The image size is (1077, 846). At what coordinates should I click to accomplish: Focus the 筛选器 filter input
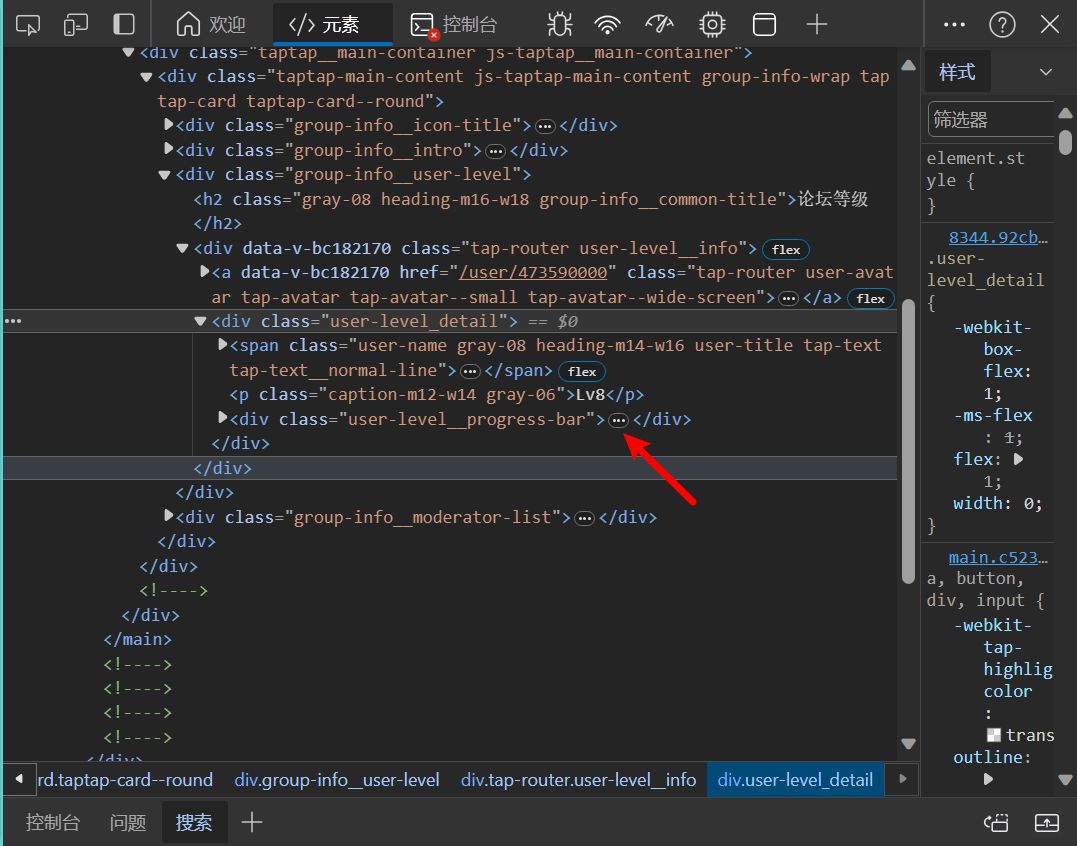pos(990,119)
